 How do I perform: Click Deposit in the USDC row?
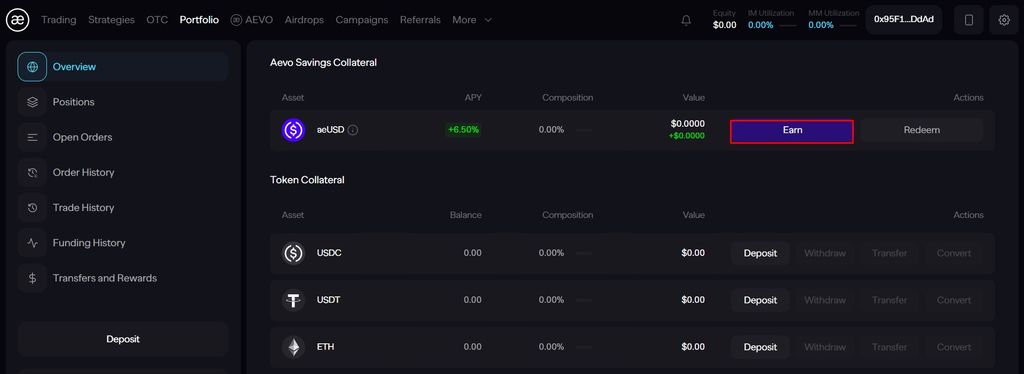tap(760, 253)
